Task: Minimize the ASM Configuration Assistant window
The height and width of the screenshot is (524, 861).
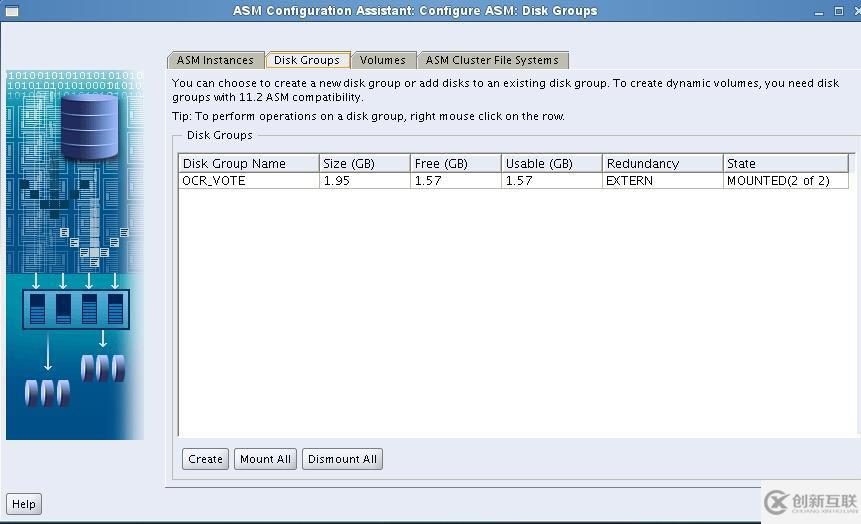Action: pyautogui.click(x=819, y=11)
